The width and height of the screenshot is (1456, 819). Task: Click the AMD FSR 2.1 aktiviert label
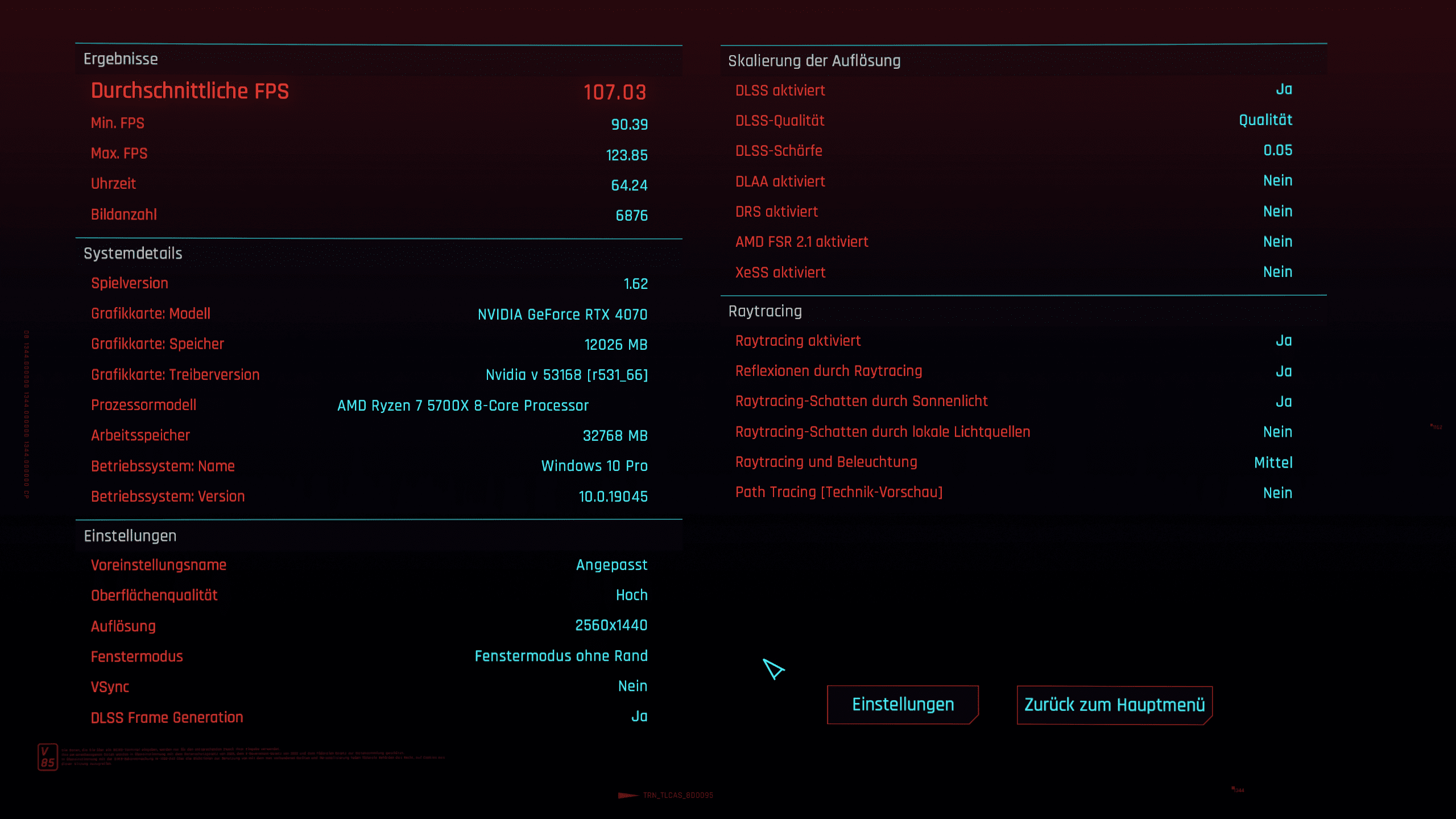point(802,242)
